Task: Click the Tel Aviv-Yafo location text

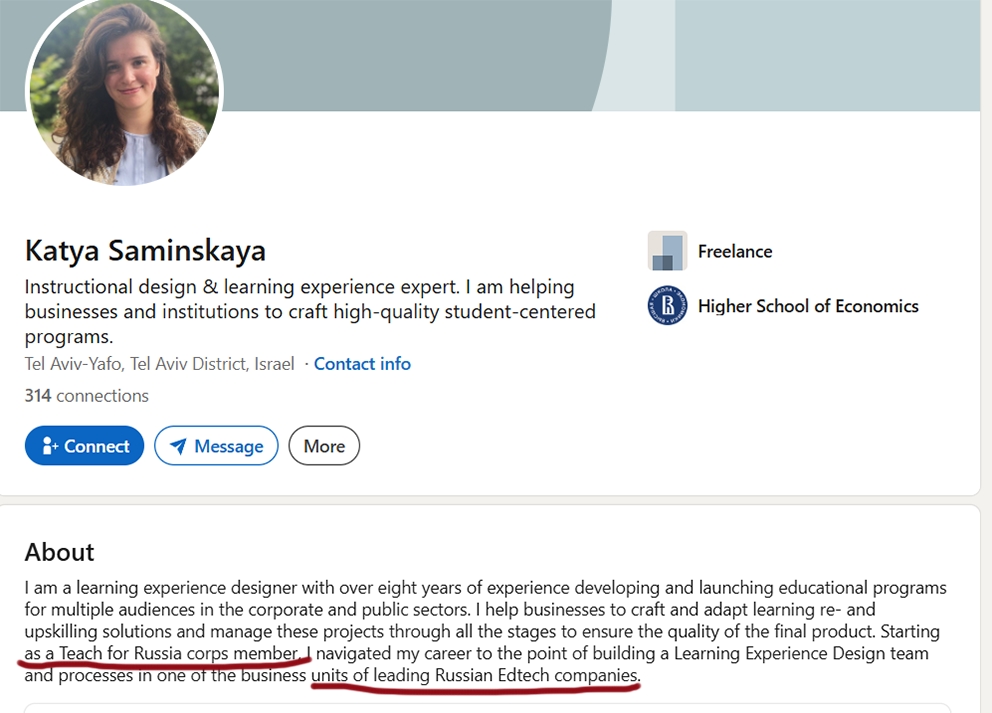Action: [159, 364]
